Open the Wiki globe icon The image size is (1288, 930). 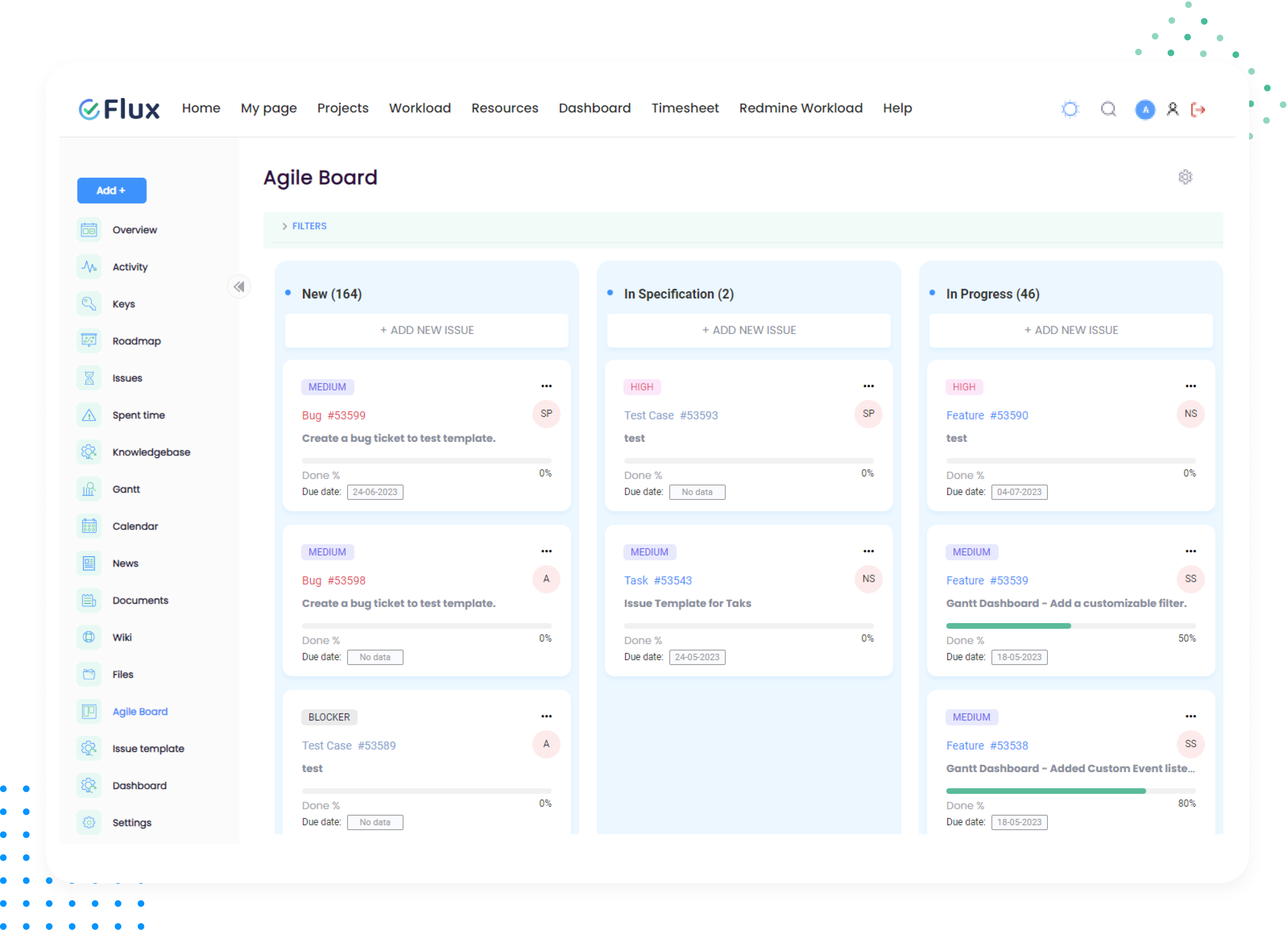click(x=89, y=637)
